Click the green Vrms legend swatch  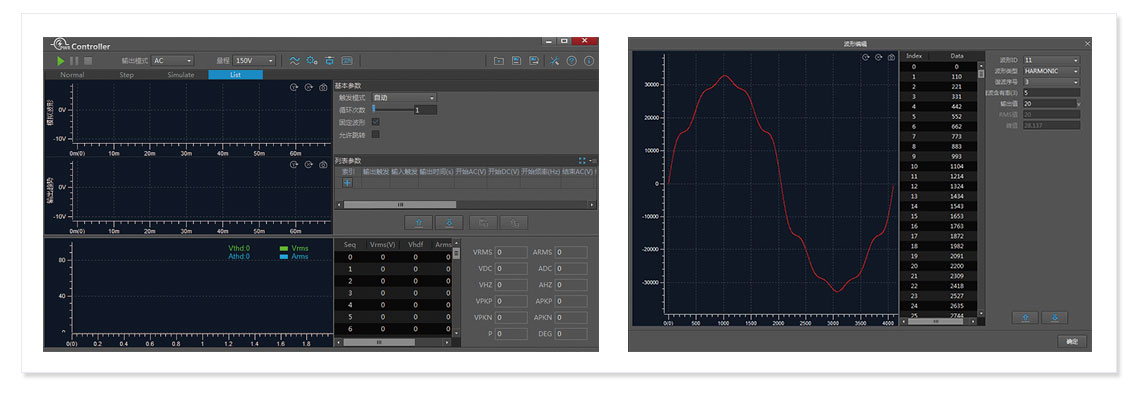283,248
